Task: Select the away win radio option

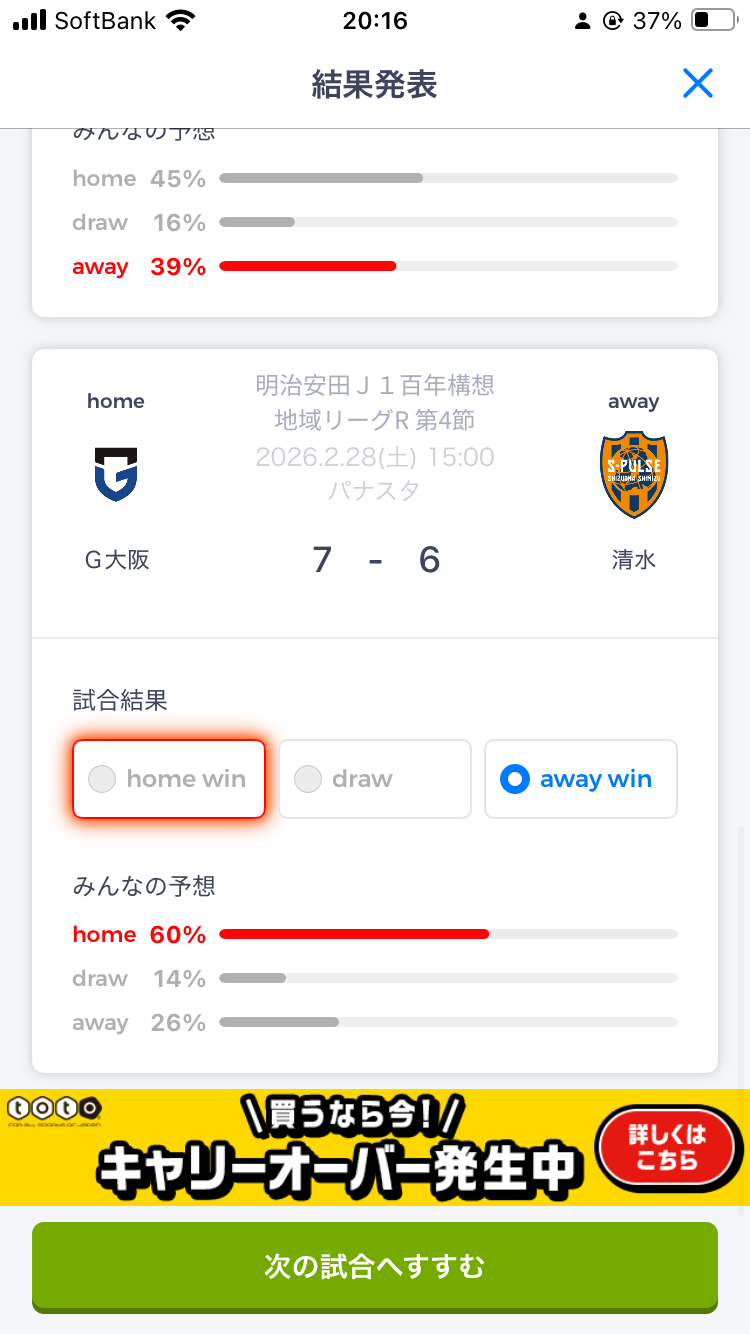Action: (580, 779)
